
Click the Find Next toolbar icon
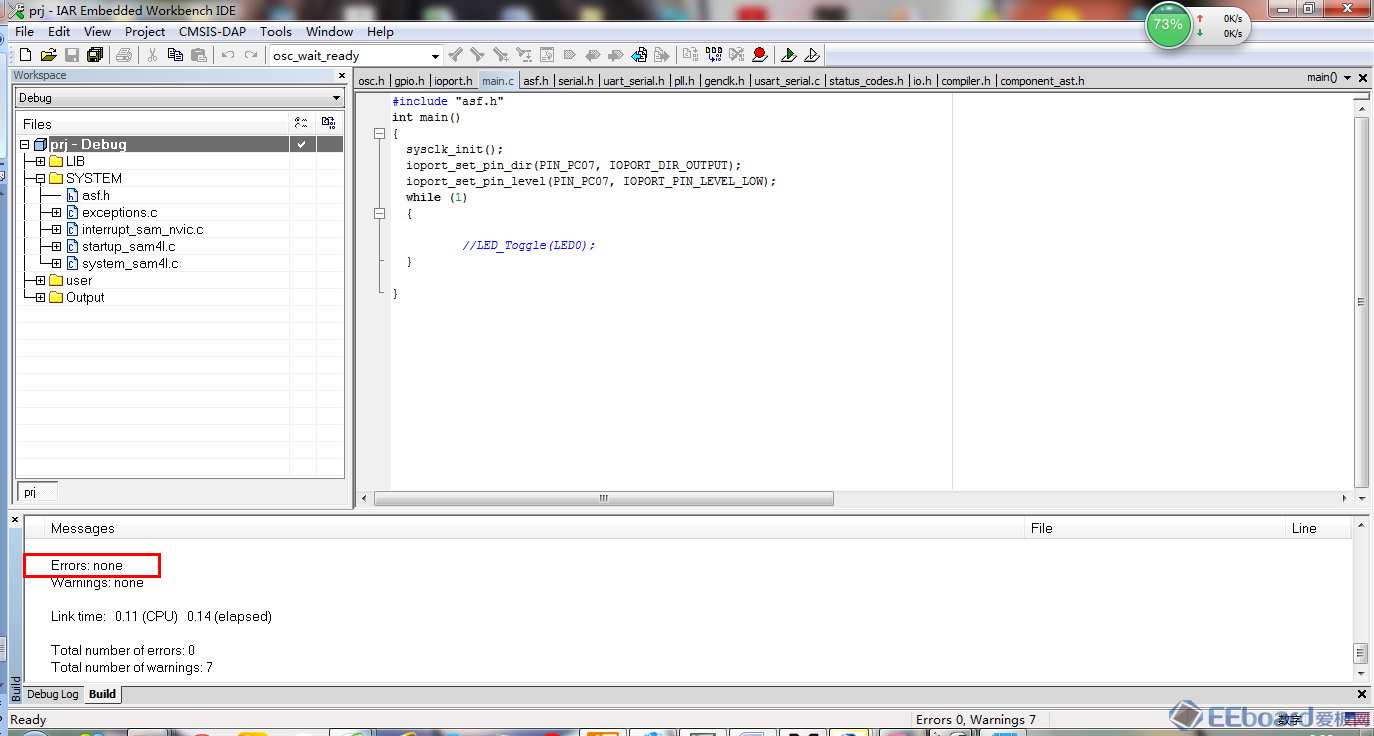click(477, 55)
